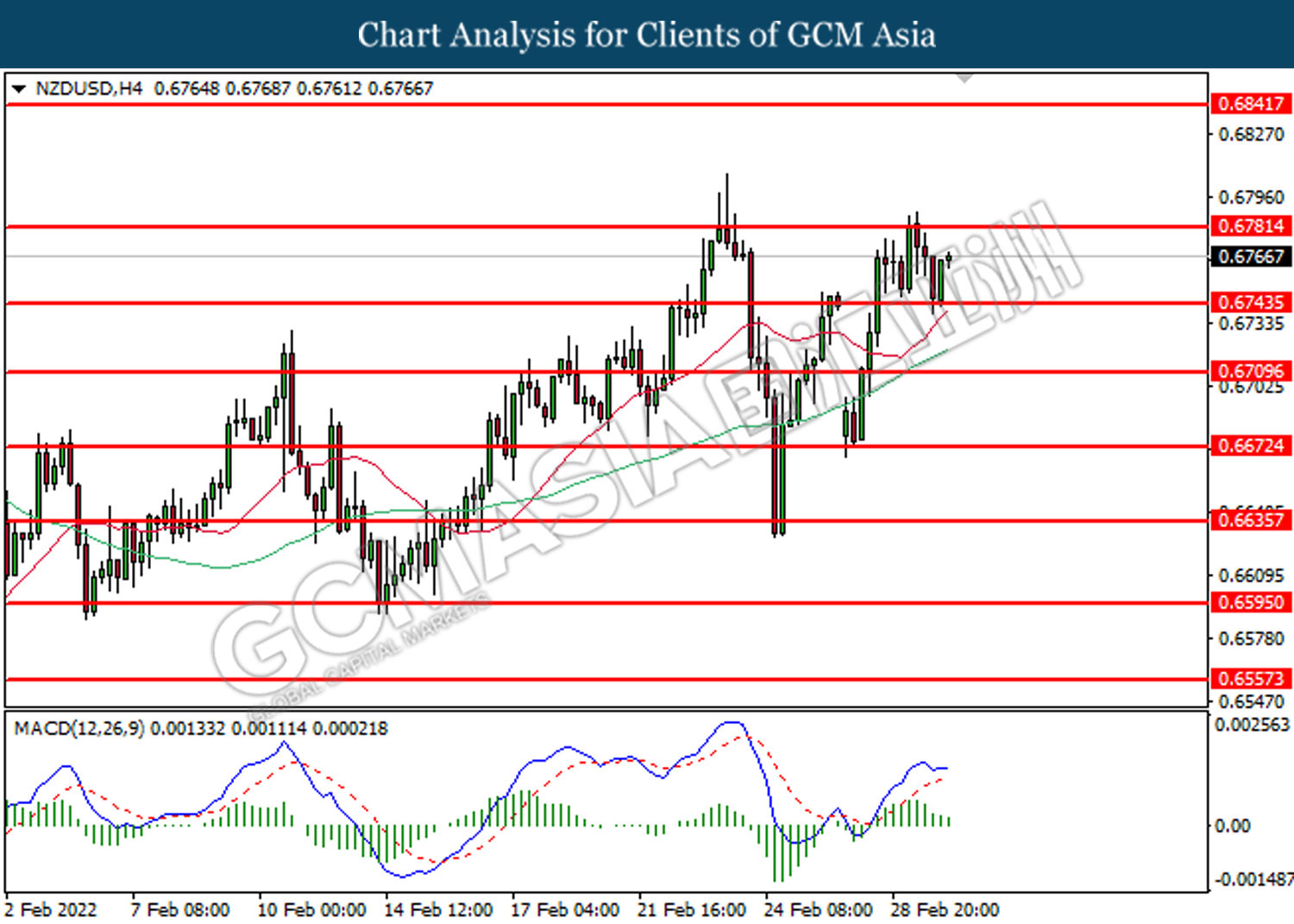Click the 0.68417 resistance price label
The width and height of the screenshot is (1294, 924).
[x=1252, y=104]
